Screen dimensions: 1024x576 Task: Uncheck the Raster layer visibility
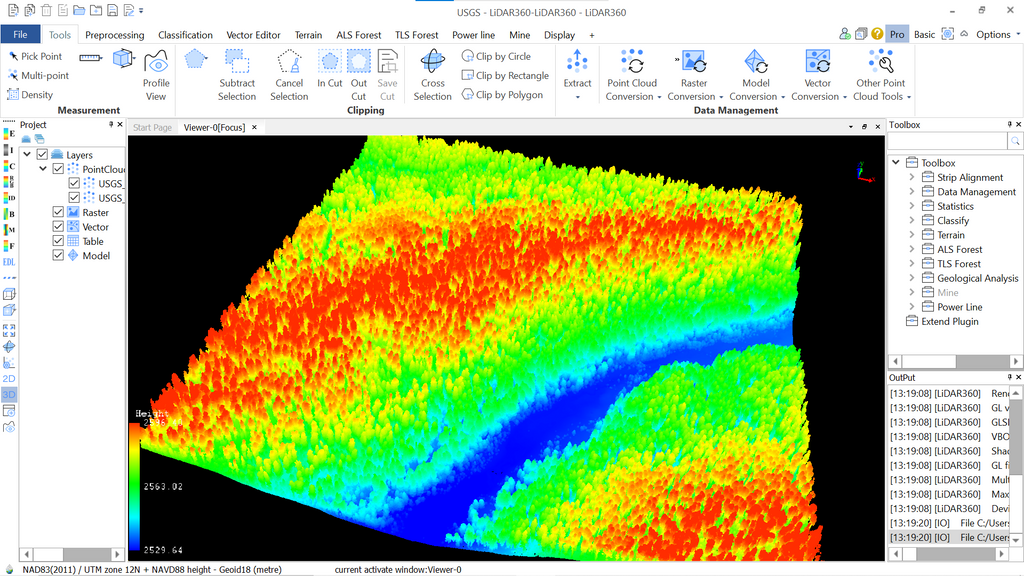click(x=58, y=212)
